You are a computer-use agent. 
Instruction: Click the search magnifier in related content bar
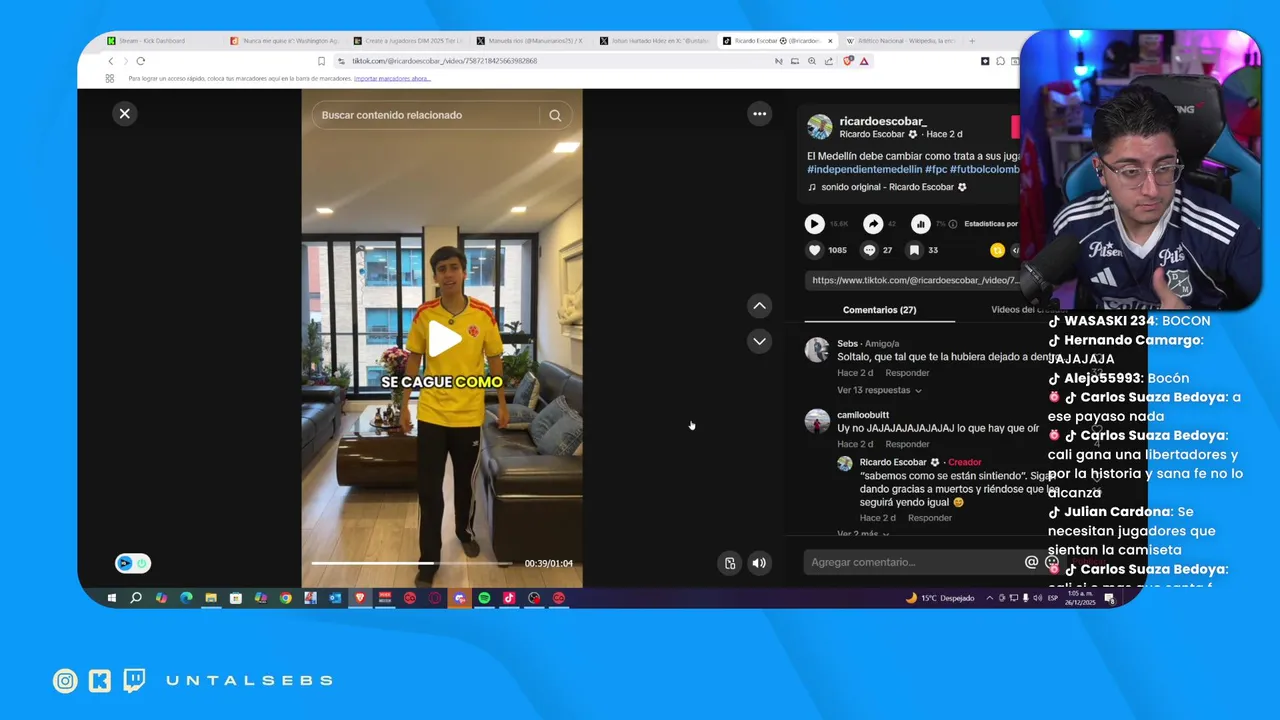[555, 115]
